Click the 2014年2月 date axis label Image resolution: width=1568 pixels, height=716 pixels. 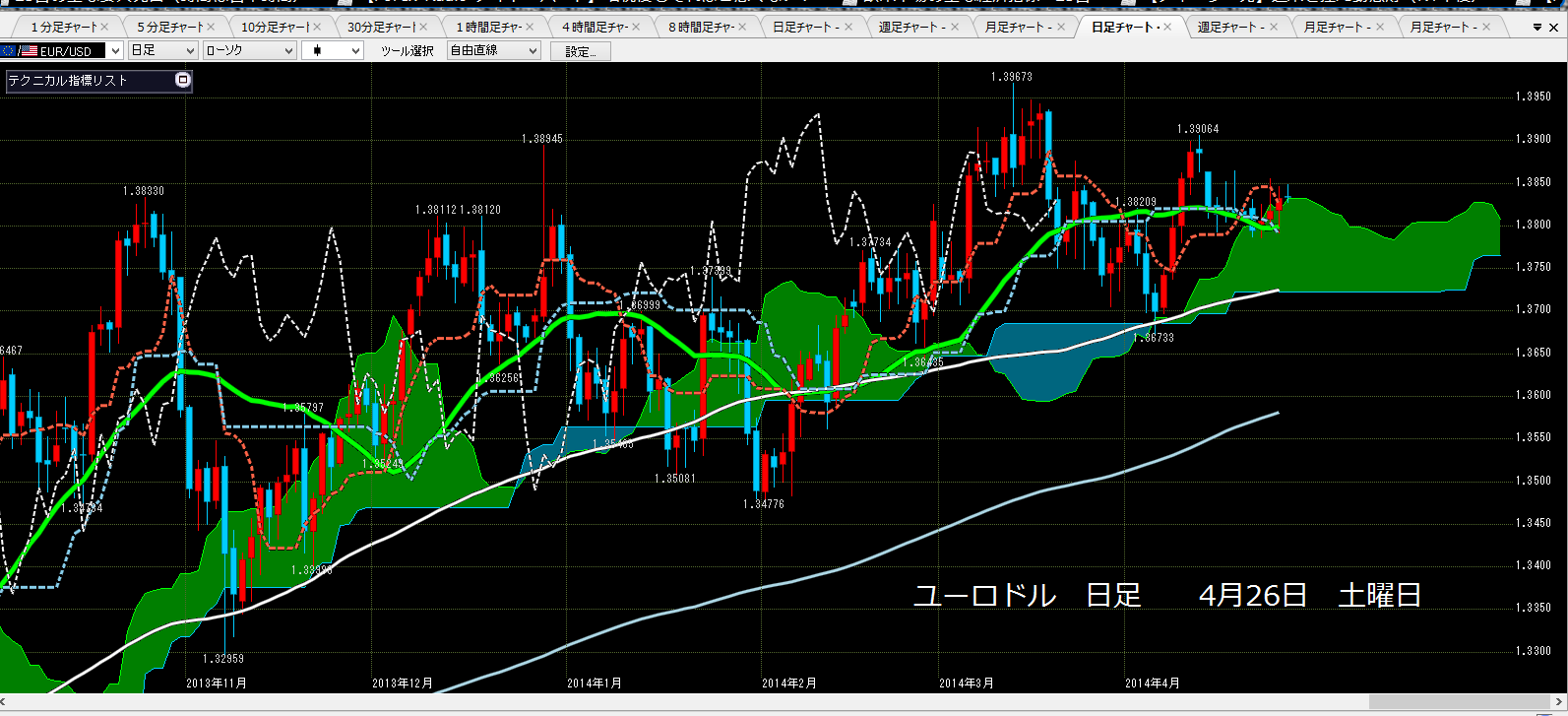pyautogui.click(x=789, y=683)
